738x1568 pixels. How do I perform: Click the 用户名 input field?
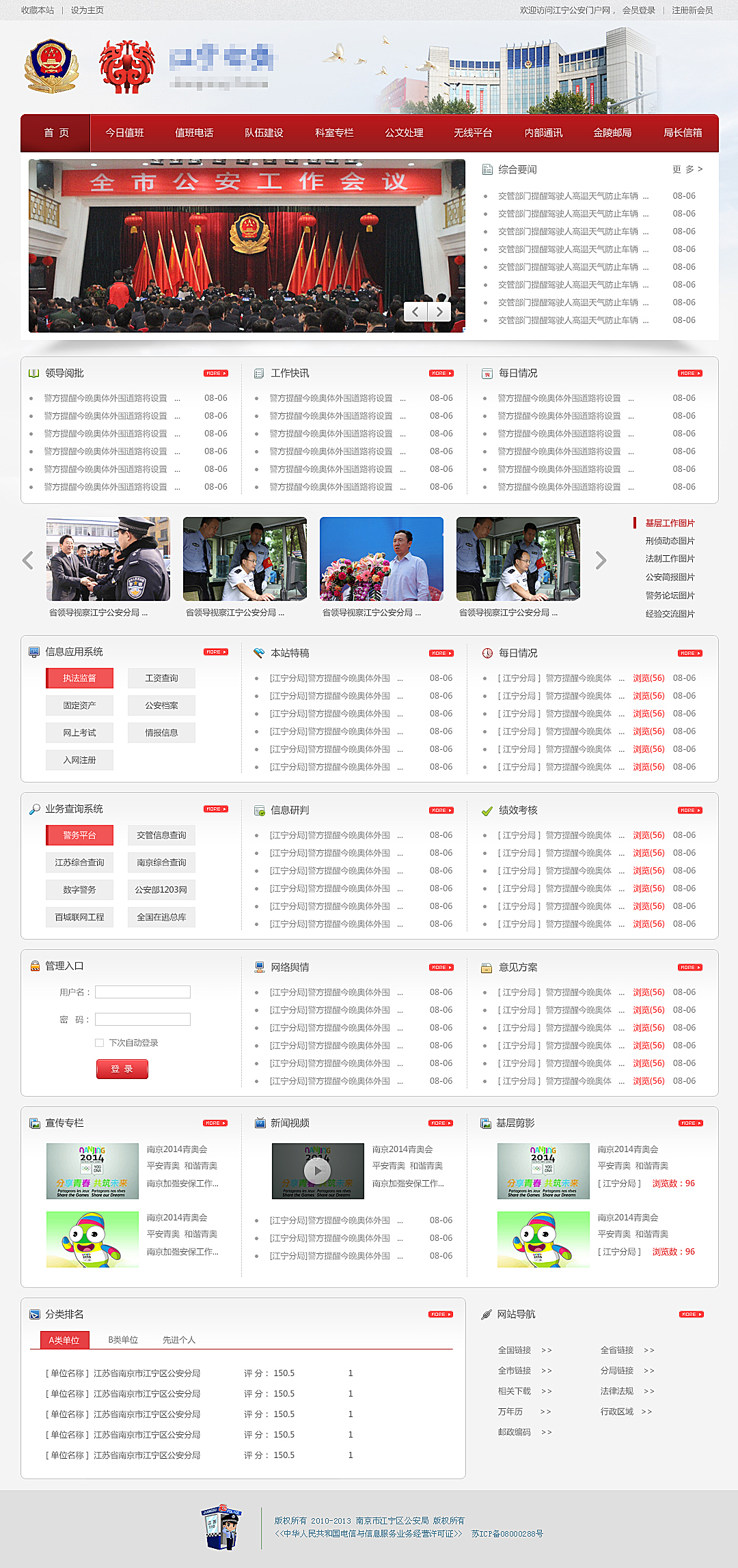click(143, 992)
